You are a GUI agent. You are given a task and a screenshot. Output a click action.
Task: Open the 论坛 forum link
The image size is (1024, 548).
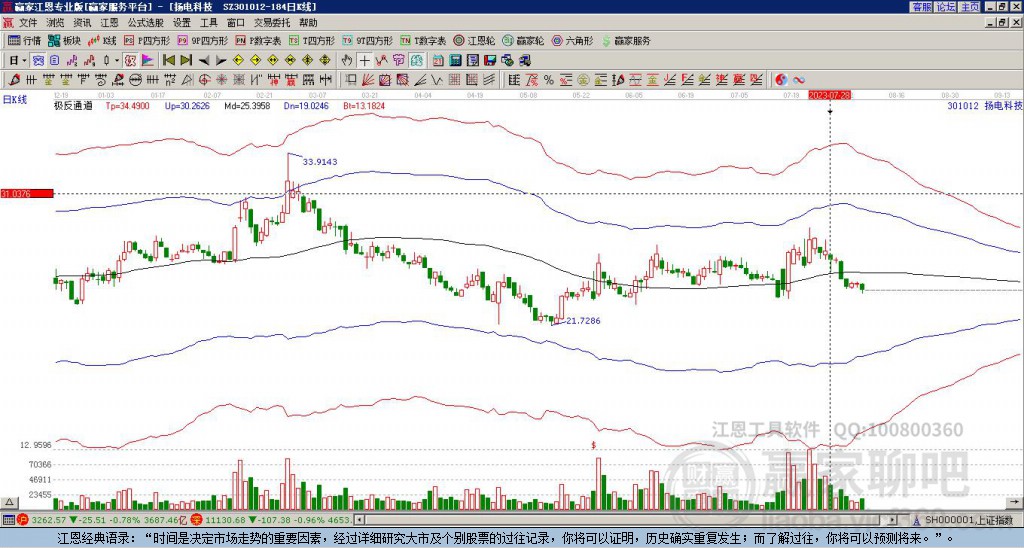point(946,6)
